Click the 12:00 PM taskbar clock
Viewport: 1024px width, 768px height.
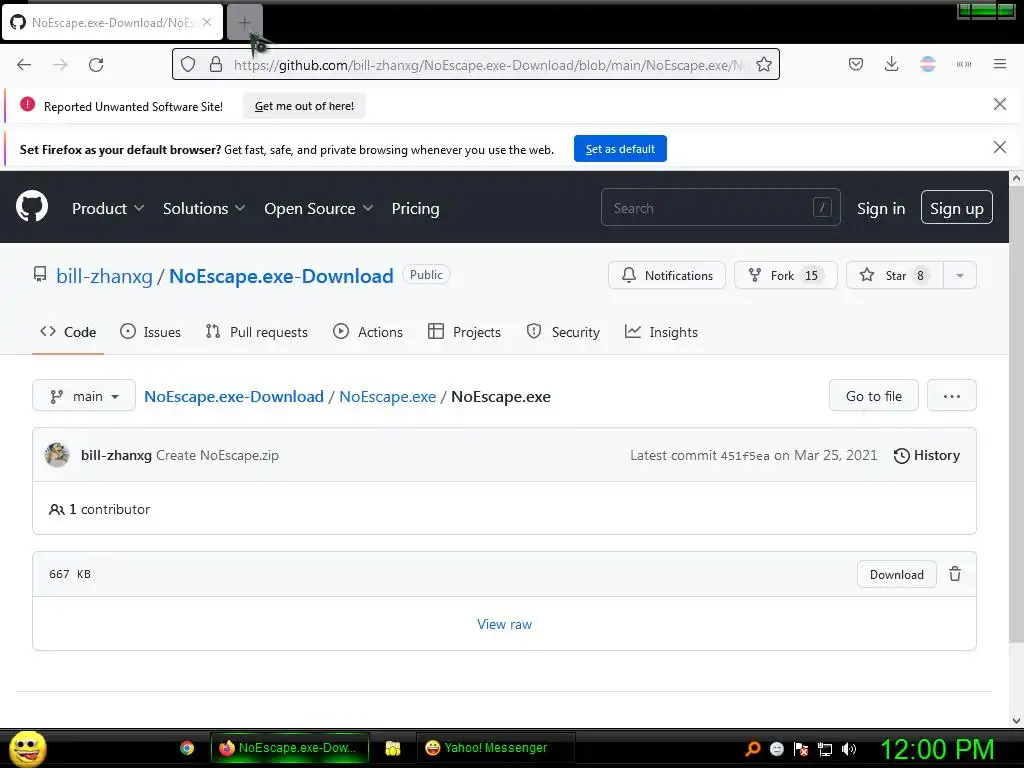point(937,749)
